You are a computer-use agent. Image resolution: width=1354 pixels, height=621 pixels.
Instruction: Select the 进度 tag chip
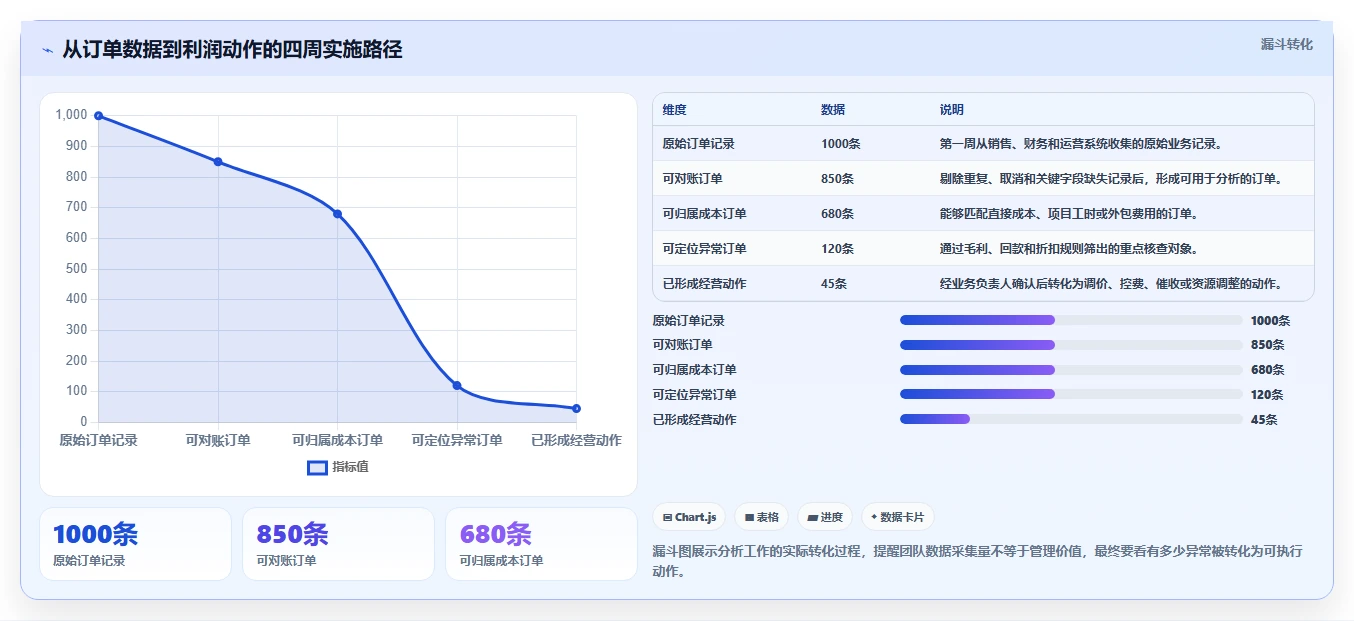coord(825,517)
